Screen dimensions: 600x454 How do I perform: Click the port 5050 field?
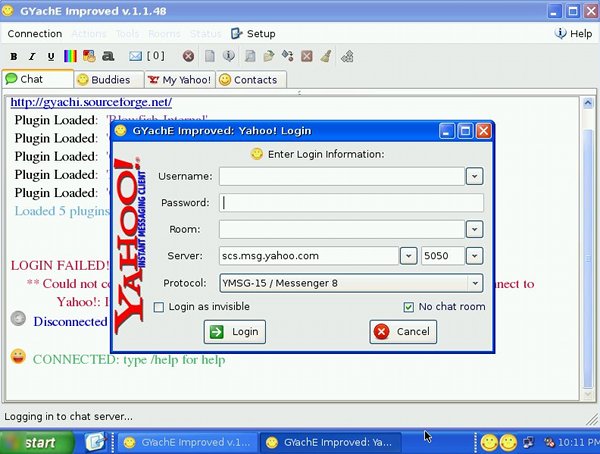(x=443, y=256)
